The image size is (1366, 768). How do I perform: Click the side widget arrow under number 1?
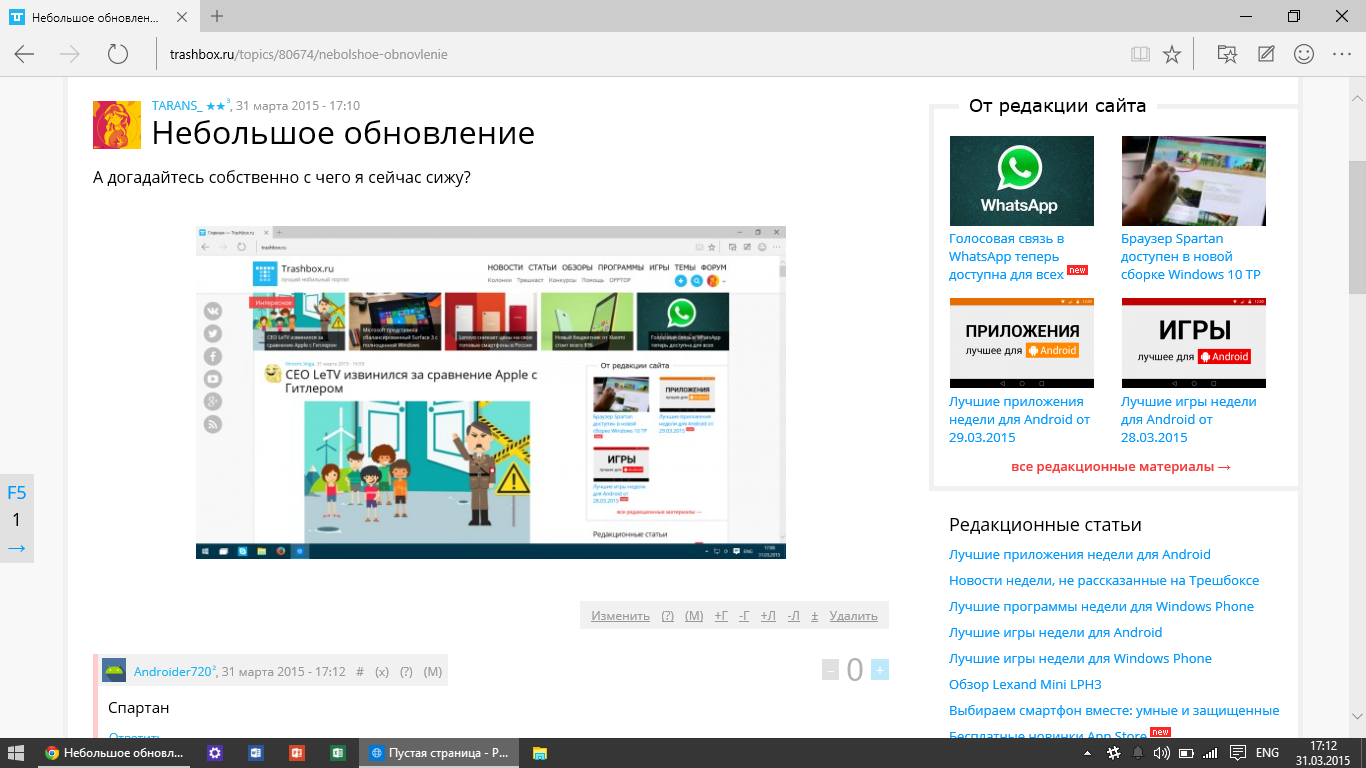tap(16, 548)
